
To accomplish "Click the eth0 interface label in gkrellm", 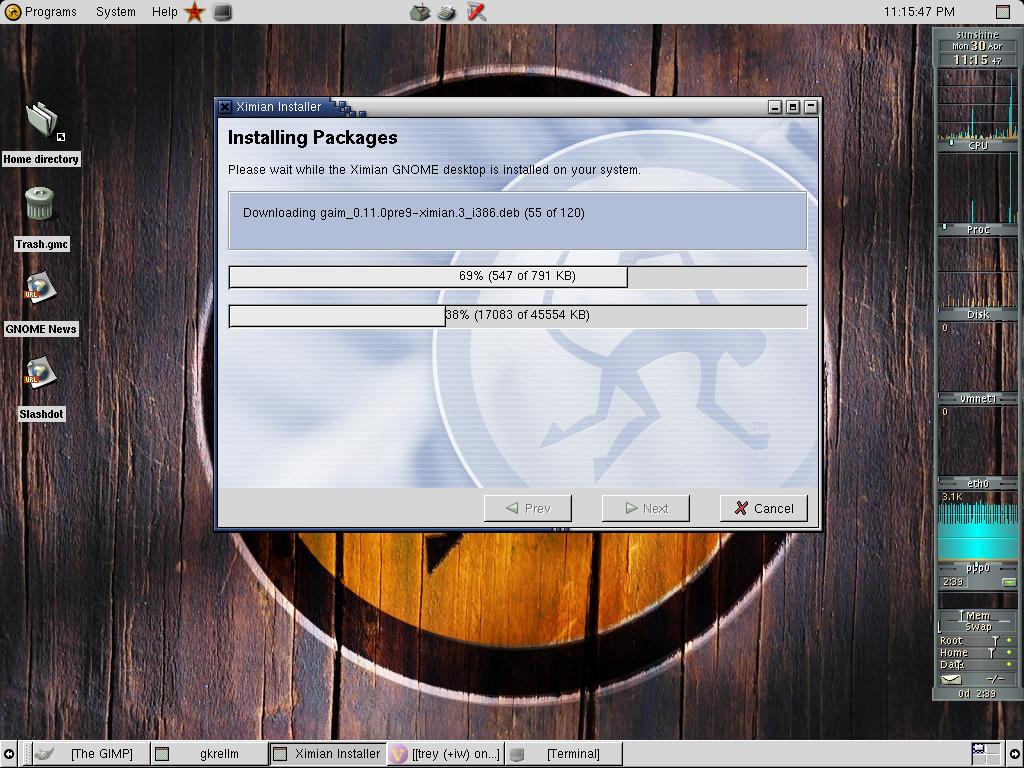I will 978,483.
